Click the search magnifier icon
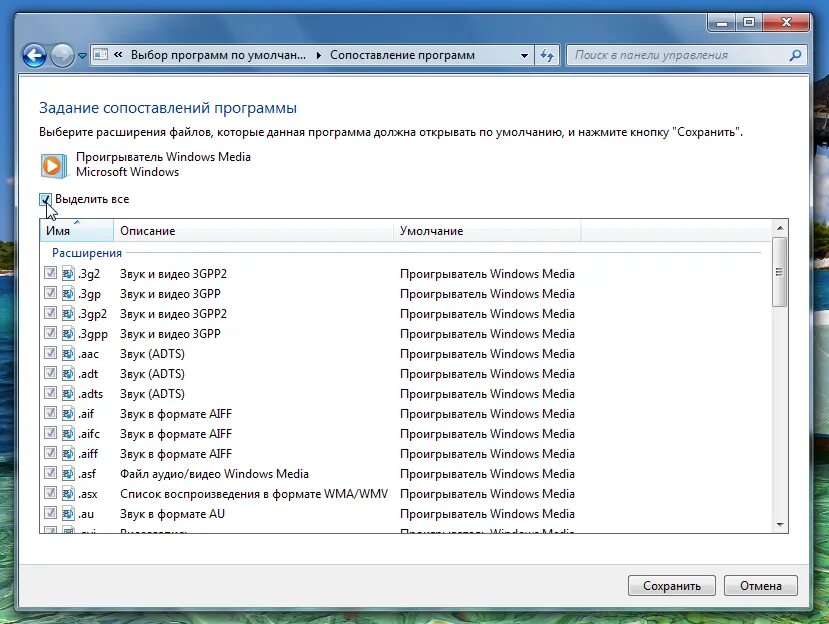The width and height of the screenshot is (829, 624). tap(795, 55)
